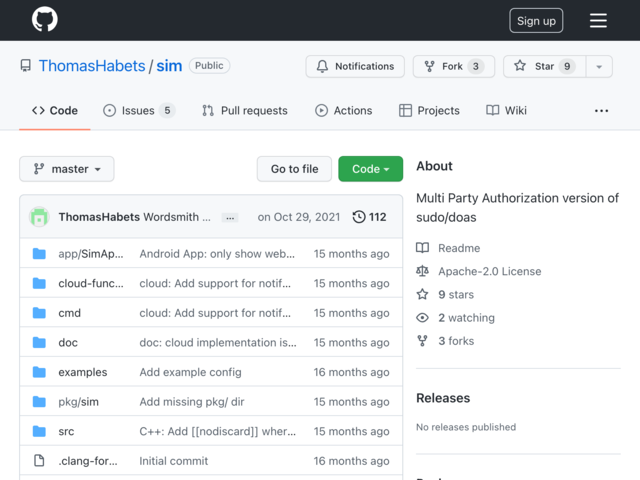Open the pkg/sim folder

tap(78, 402)
